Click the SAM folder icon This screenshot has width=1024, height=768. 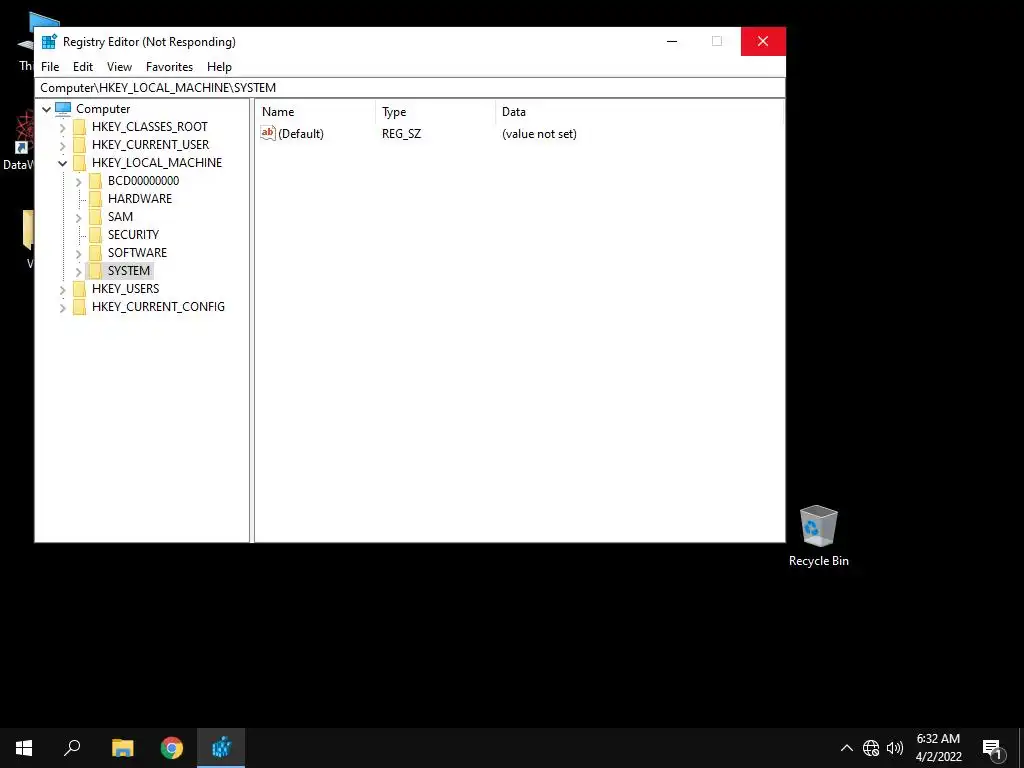point(95,217)
